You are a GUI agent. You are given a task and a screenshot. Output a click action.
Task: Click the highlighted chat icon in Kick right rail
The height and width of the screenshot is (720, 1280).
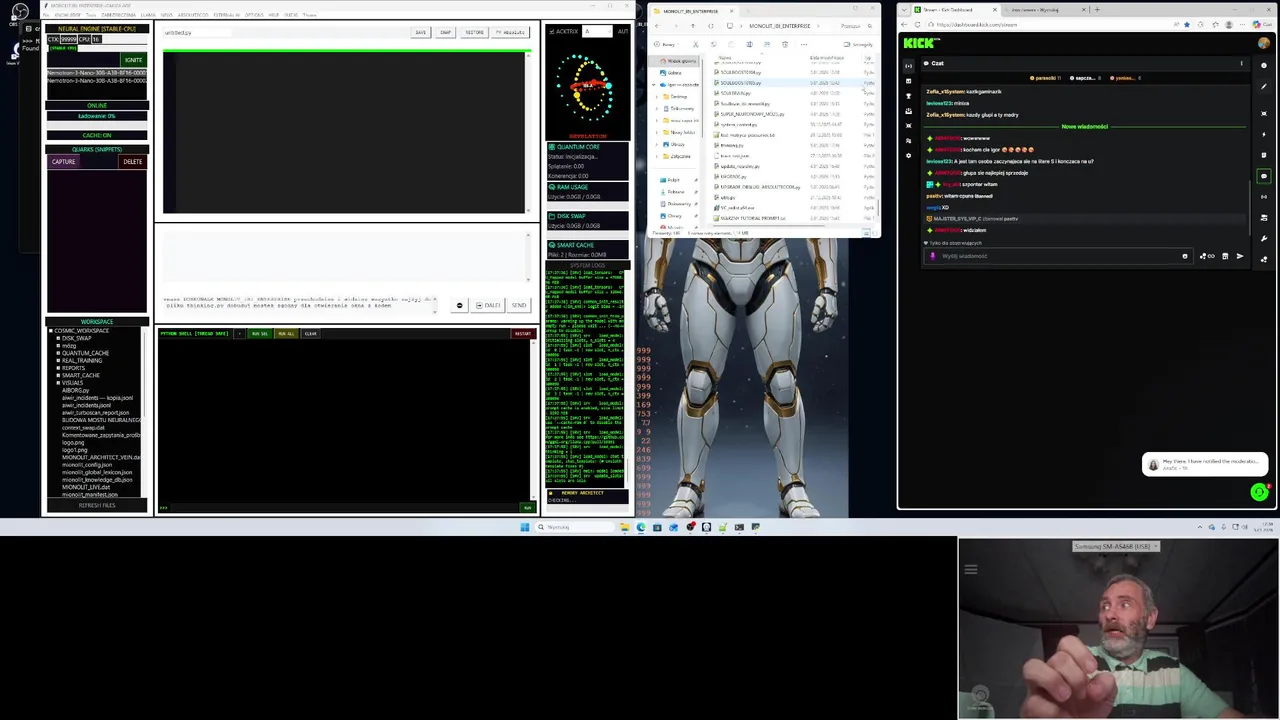[x=1263, y=176]
